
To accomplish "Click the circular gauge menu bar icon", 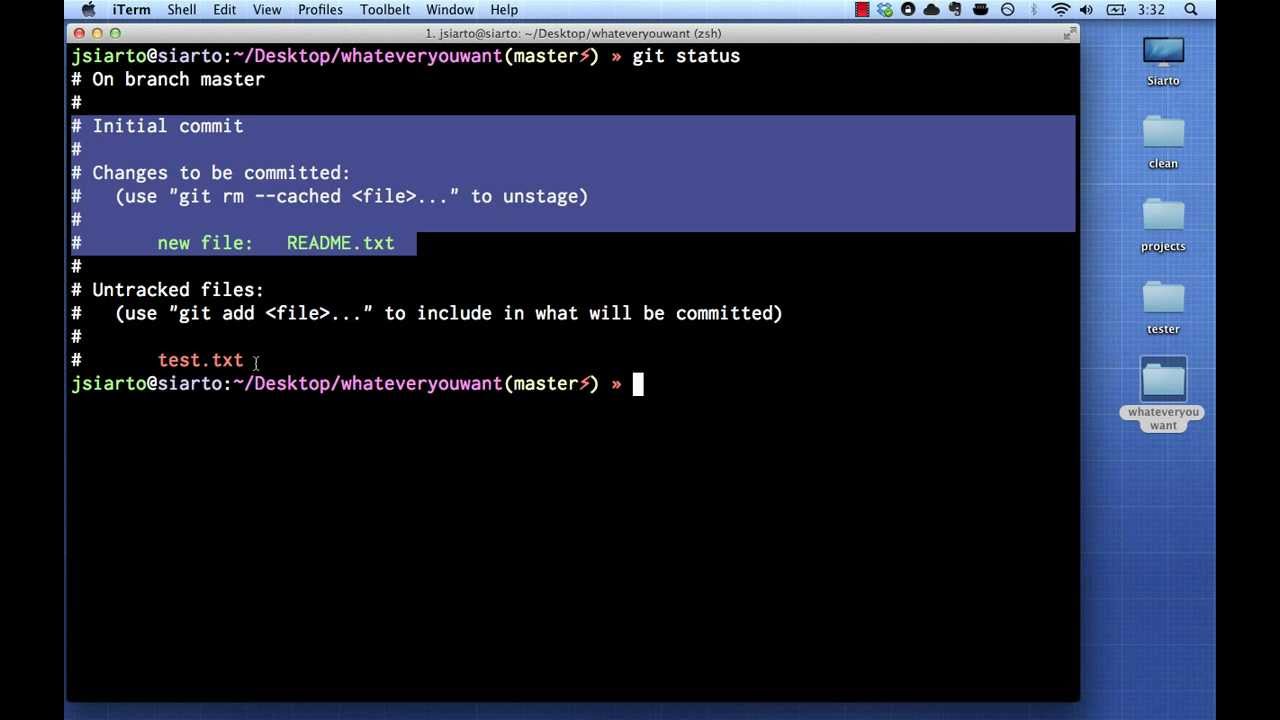I will [1008, 10].
